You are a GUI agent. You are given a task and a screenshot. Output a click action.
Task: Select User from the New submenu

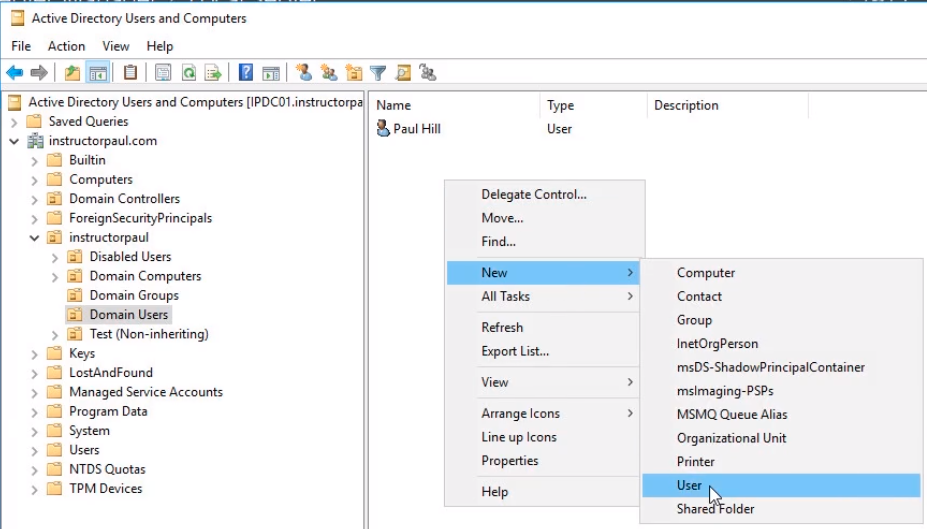[689, 486]
